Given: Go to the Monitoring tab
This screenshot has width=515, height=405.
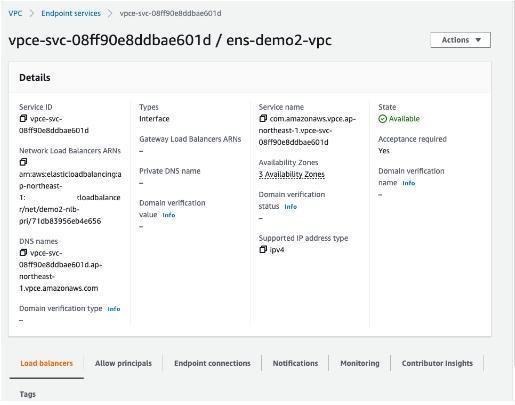Looking at the screenshot, I should 360,363.
